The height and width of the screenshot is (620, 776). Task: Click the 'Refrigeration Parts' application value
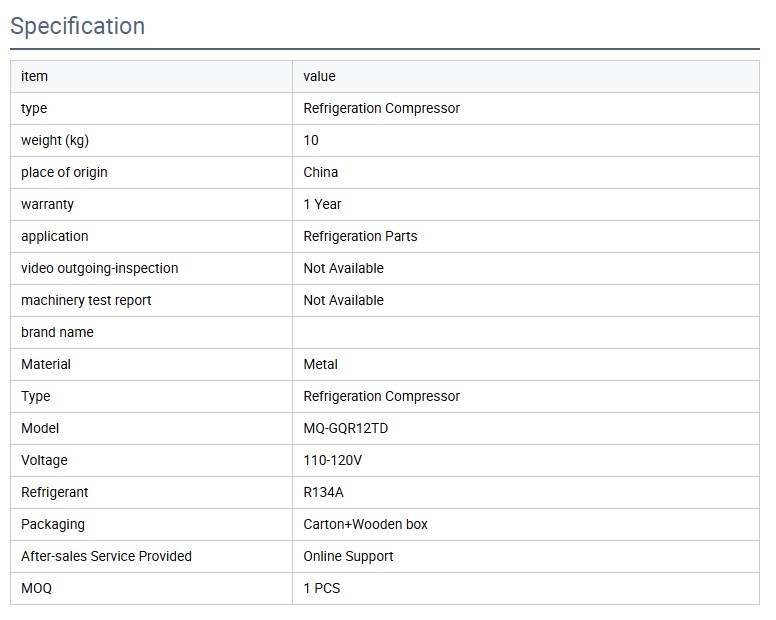[x=360, y=237]
